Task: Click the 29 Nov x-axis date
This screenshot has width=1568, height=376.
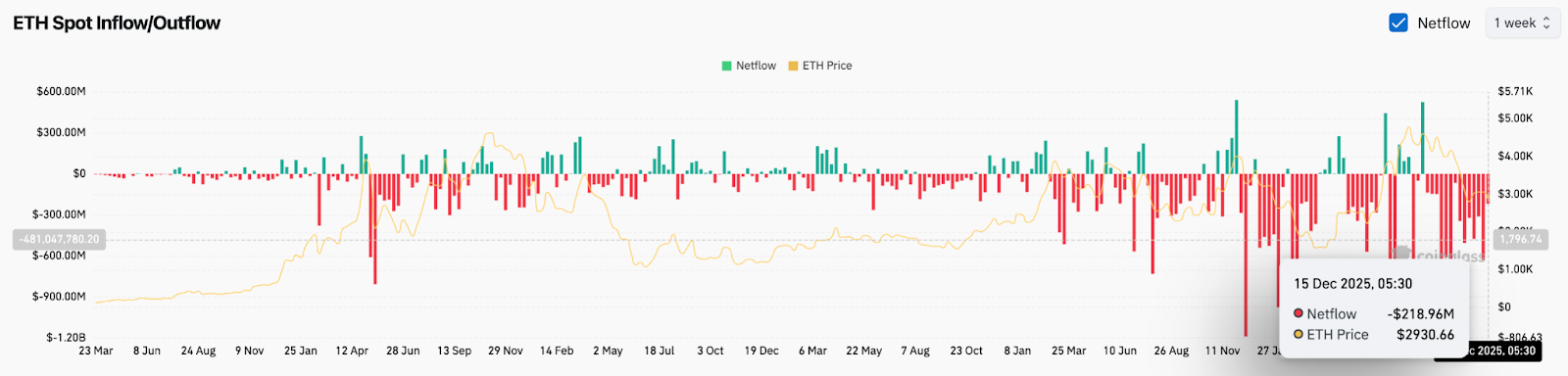Action: click(506, 351)
